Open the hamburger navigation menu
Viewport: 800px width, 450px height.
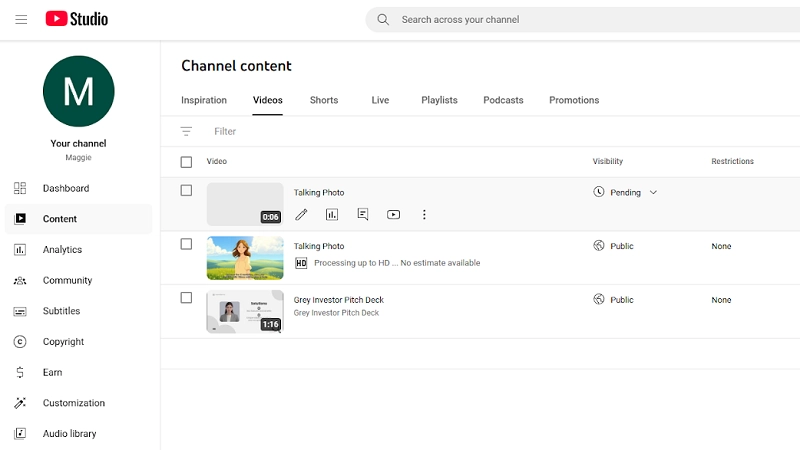[x=21, y=19]
